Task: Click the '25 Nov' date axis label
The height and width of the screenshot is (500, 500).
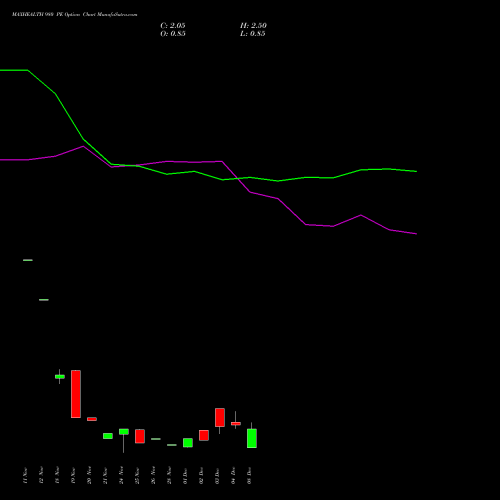Action: [x=137, y=475]
